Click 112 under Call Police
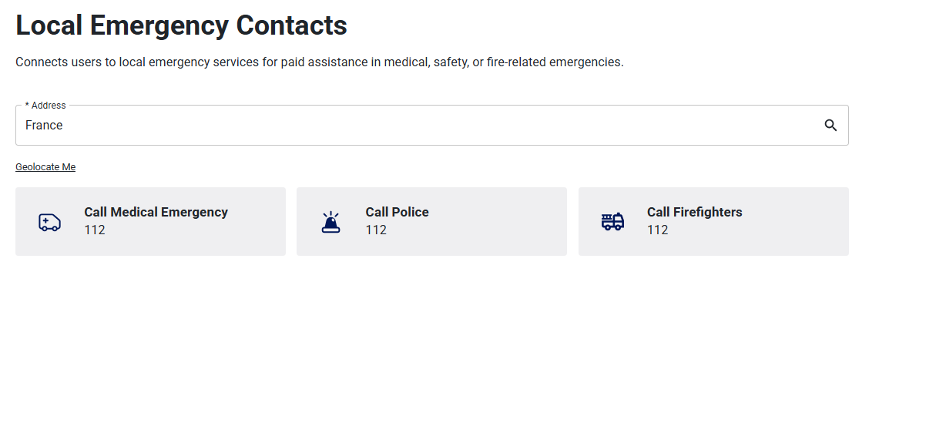The image size is (936, 424). [x=376, y=230]
